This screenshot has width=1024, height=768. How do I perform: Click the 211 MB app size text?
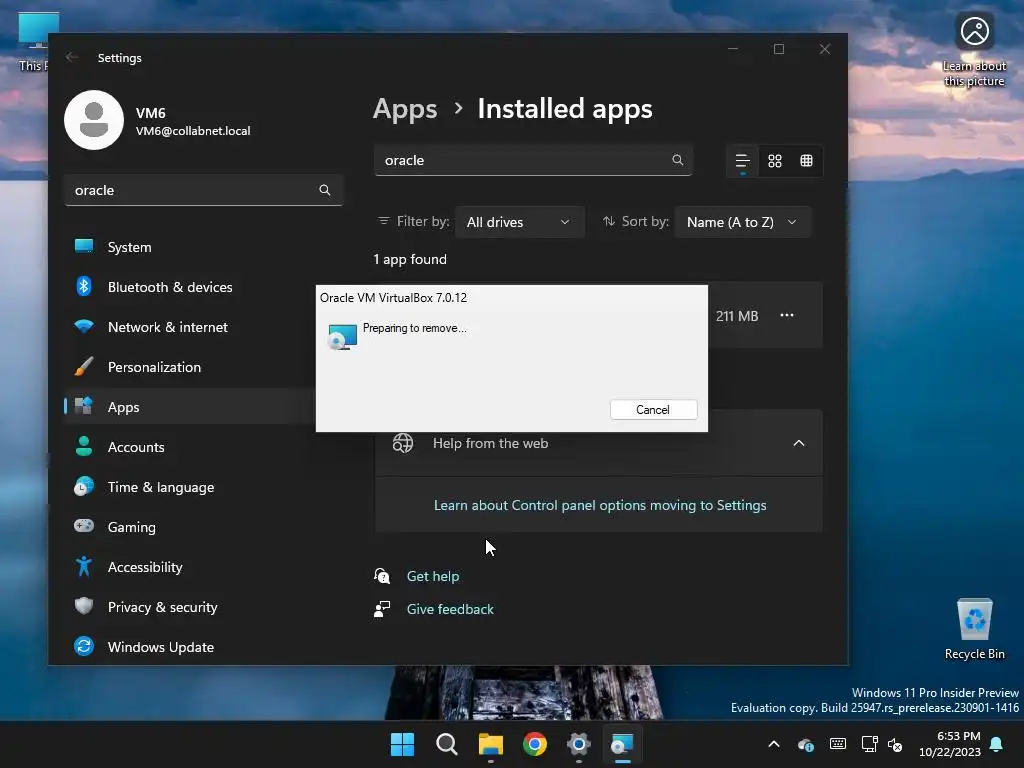click(x=737, y=316)
